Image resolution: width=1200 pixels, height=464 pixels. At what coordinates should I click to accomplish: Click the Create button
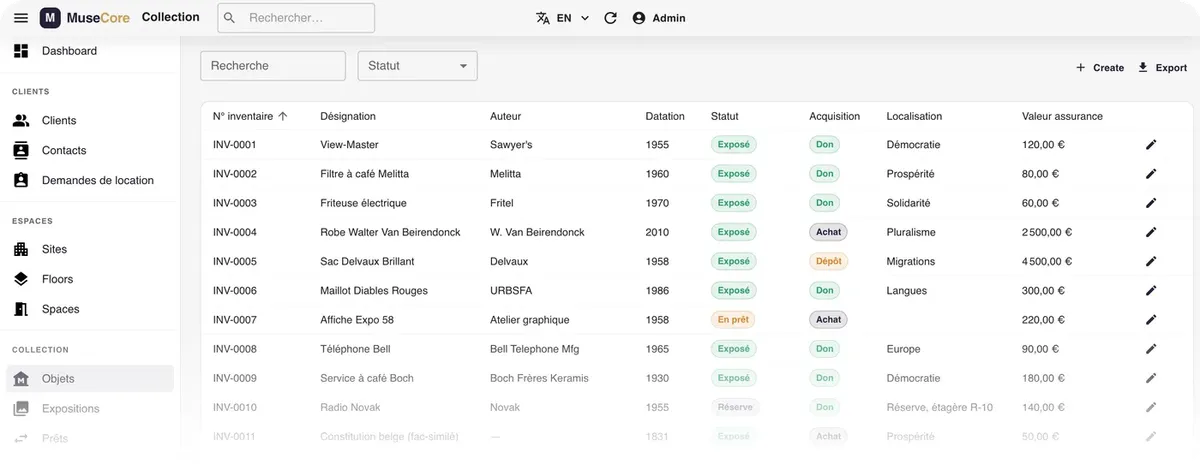[x=1099, y=68]
